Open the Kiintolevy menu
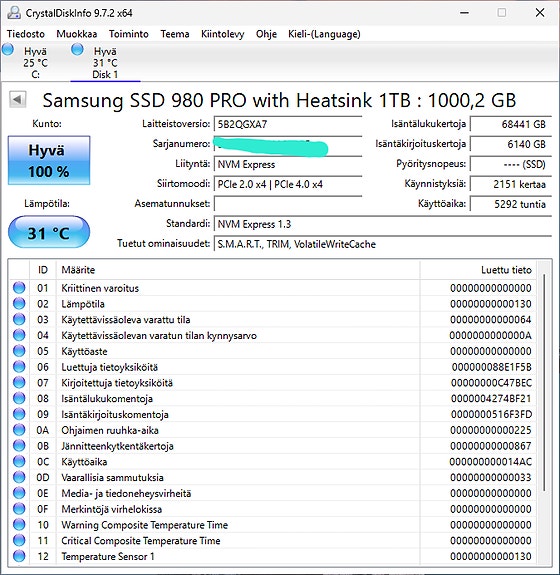 coord(223,34)
